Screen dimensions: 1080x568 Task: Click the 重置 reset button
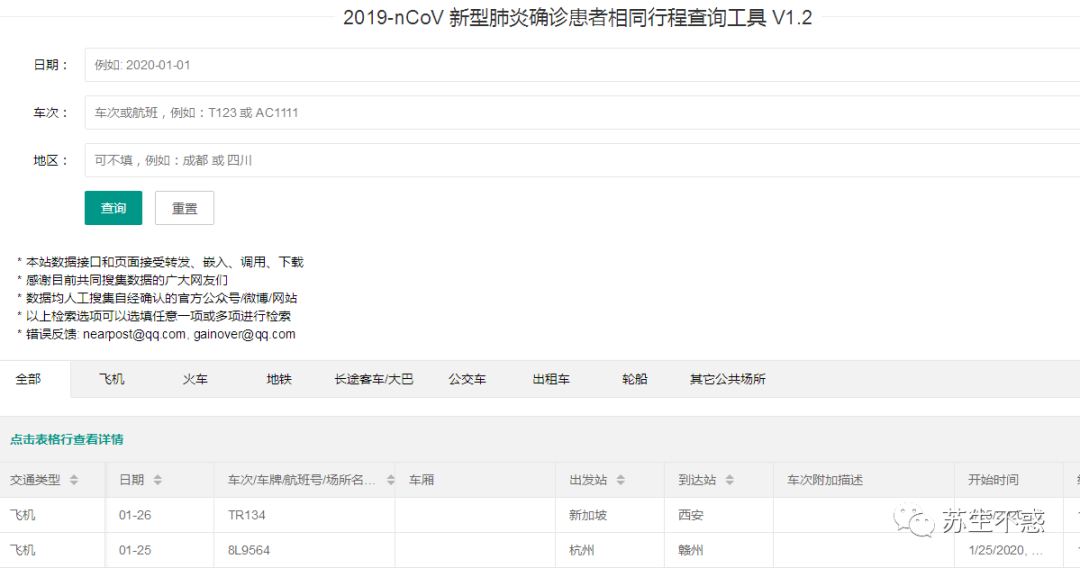pyautogui.click(x=185, y=208)
